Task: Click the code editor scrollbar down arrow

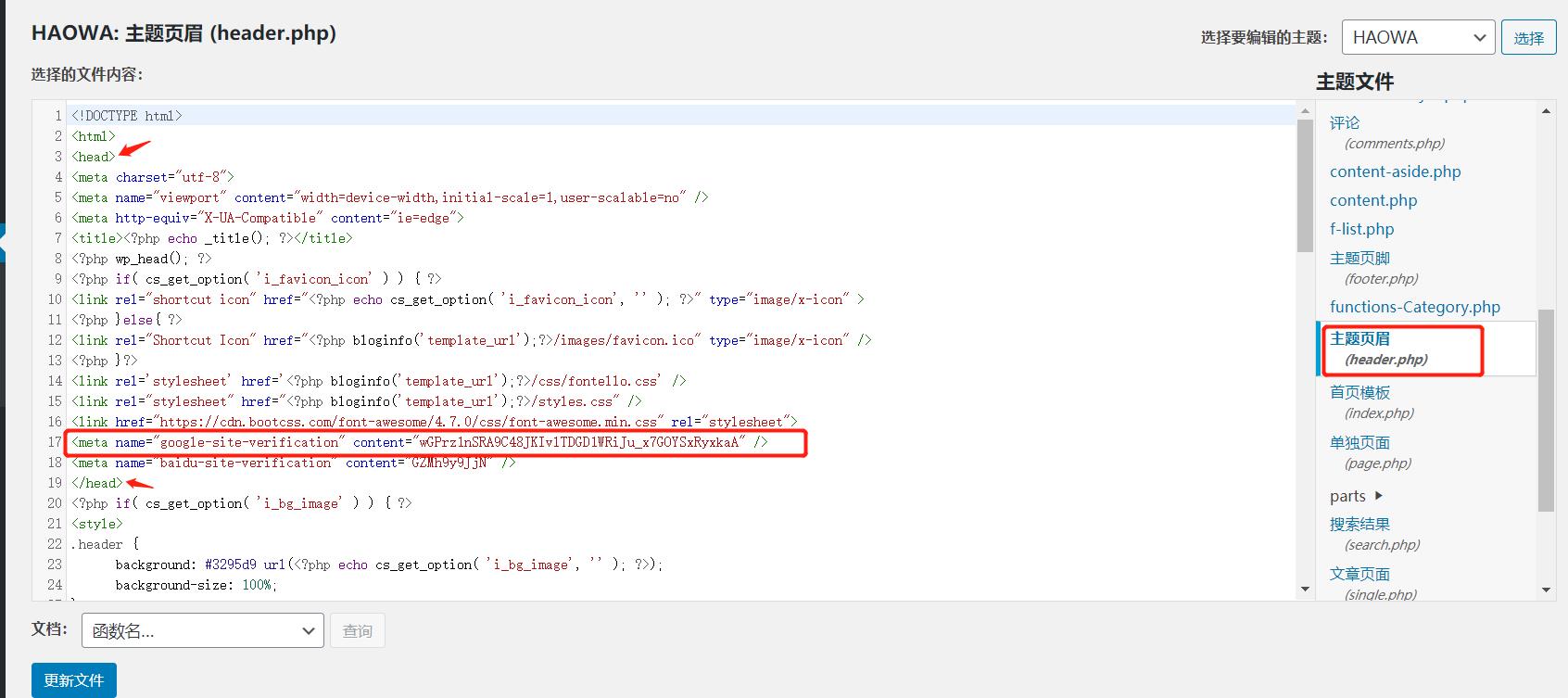Action: click(1305, 590)
